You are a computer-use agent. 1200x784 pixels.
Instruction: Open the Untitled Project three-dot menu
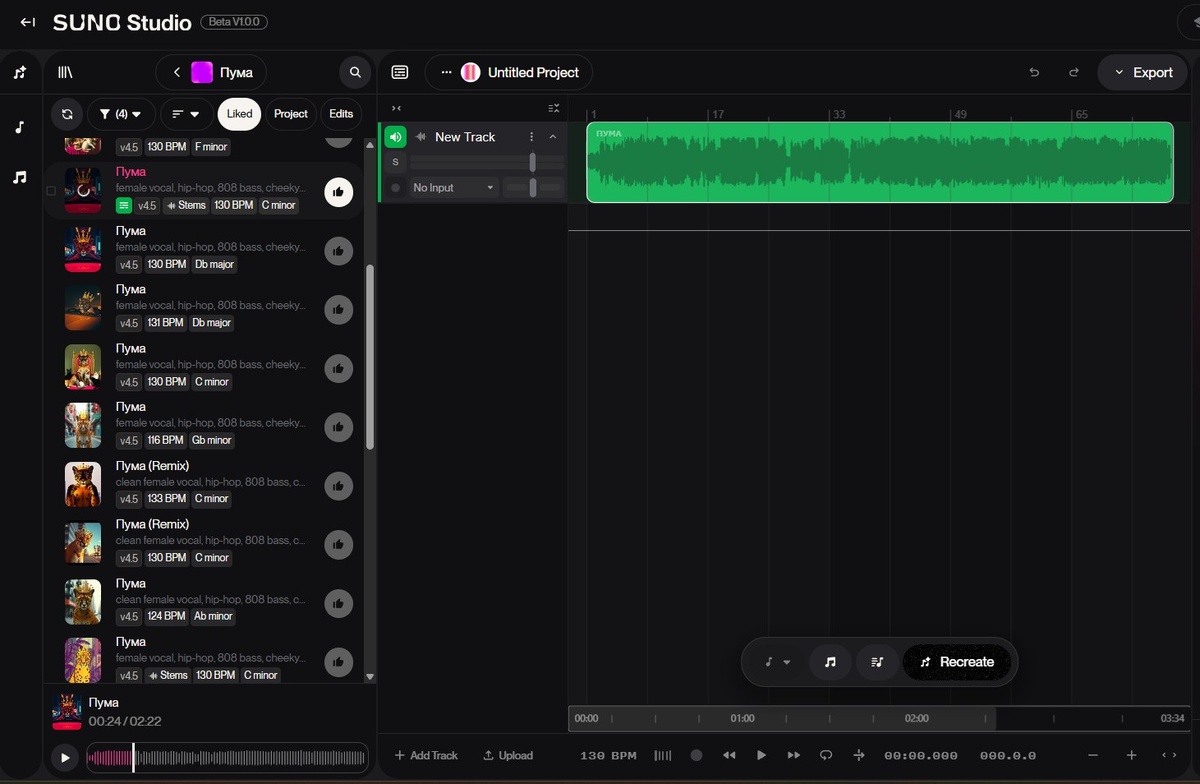pyautogui.click(x=446, y=73)
